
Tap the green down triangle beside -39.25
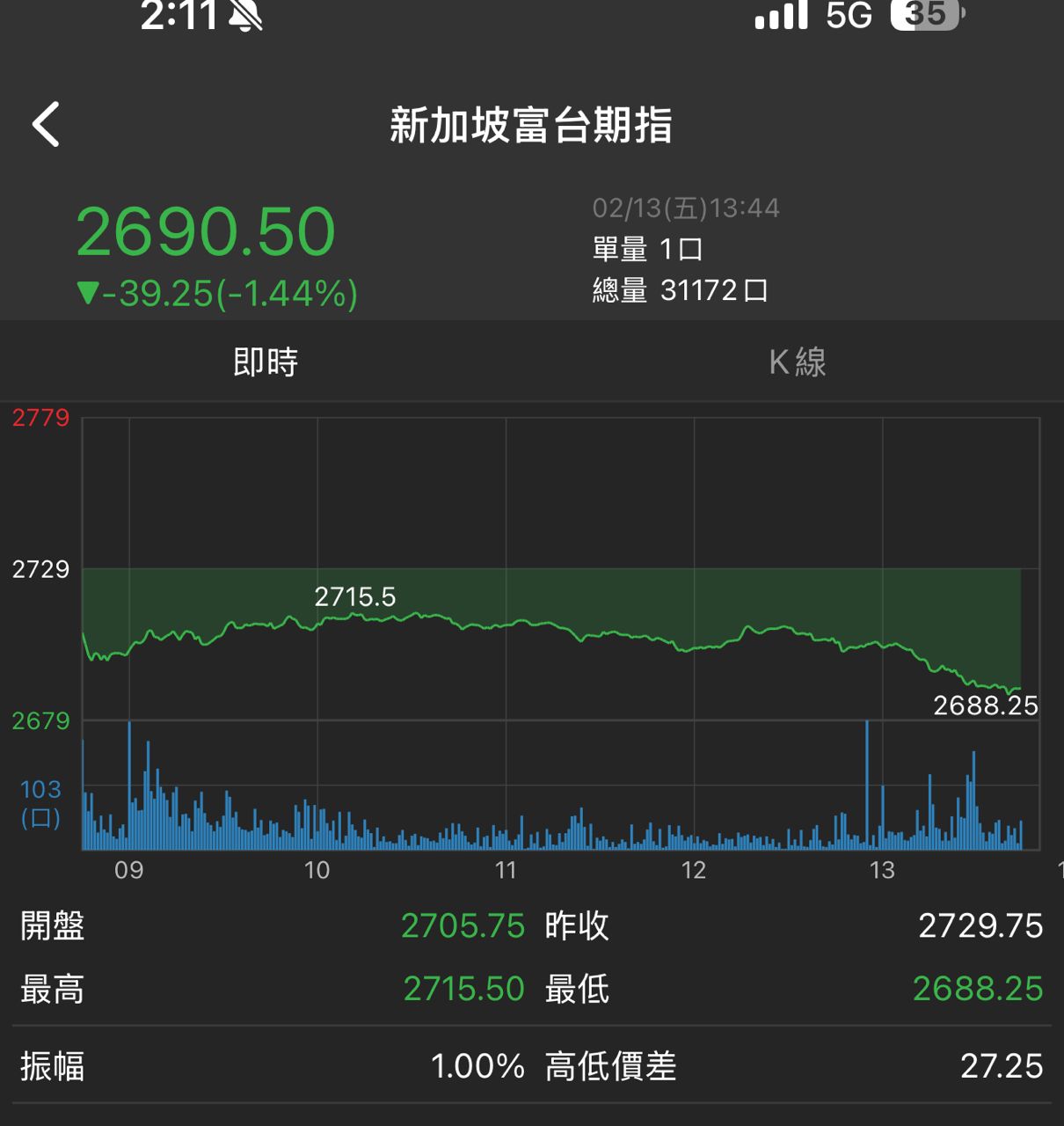tap(88, 293)
